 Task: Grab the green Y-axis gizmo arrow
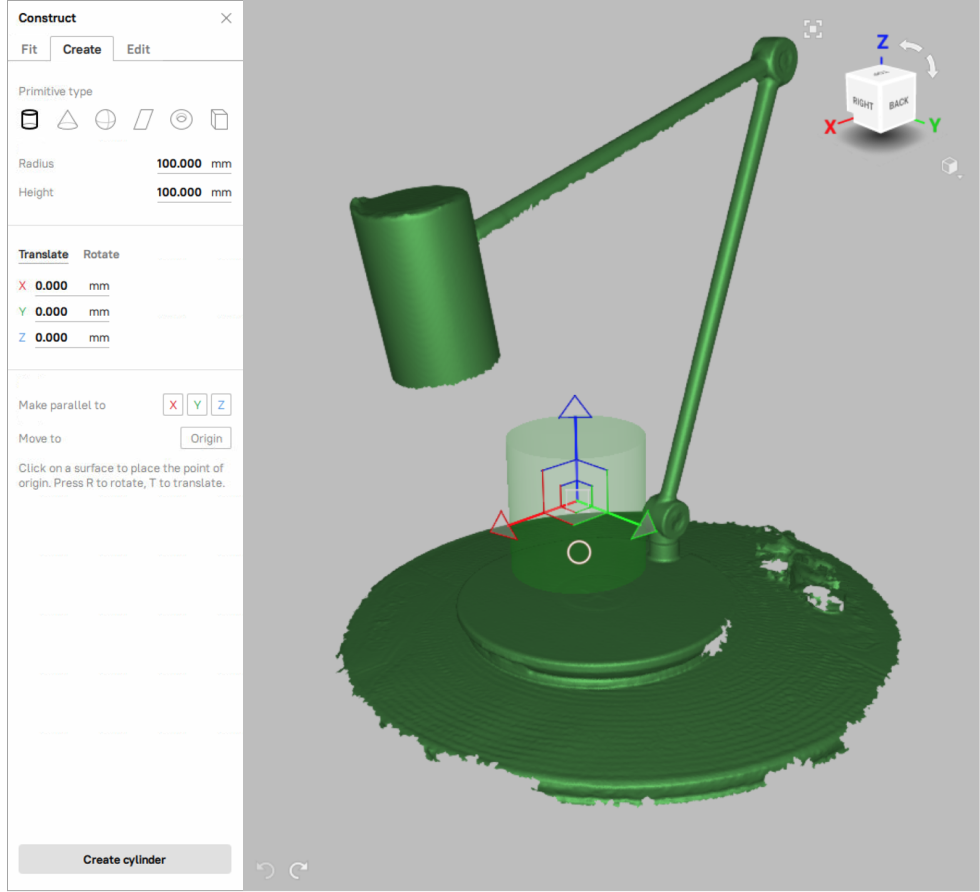[644, 525]
